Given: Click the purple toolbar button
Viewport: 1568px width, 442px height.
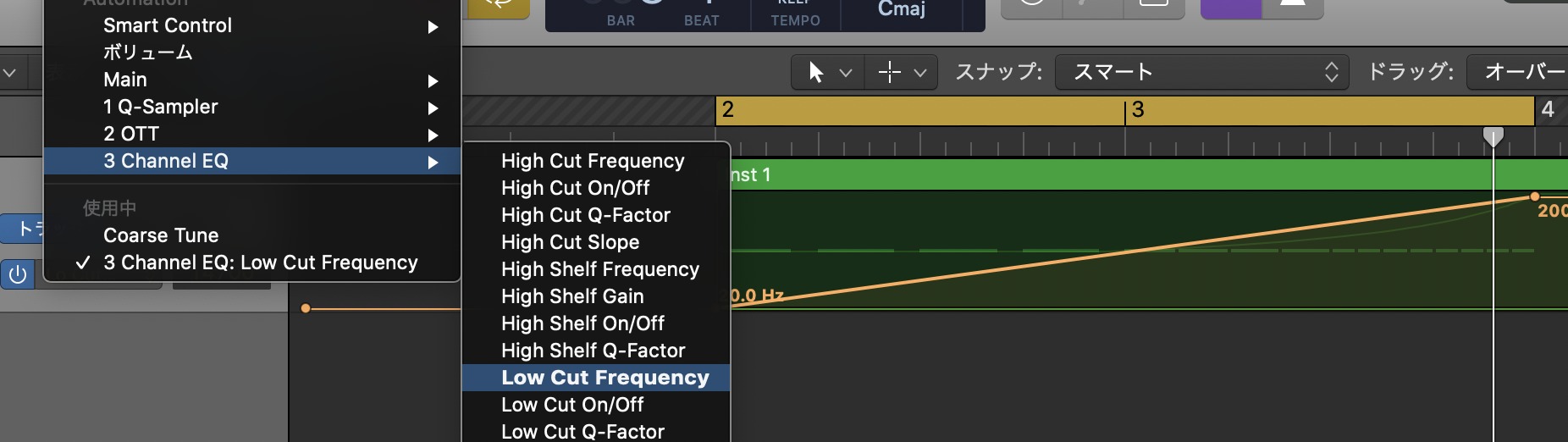Looking at the screenshot, I should 1231,7.
